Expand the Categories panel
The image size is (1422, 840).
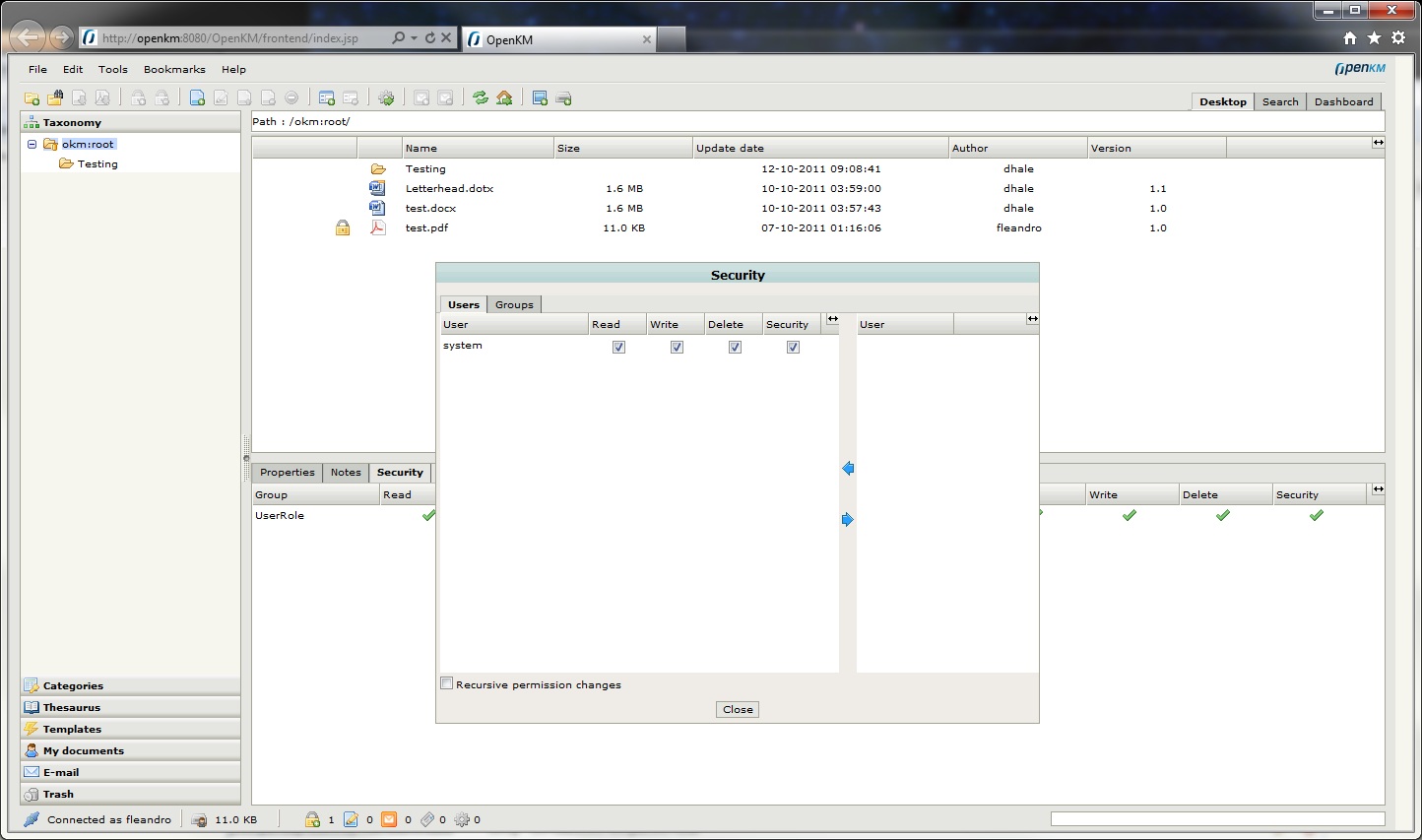click(x=73, y=685)
